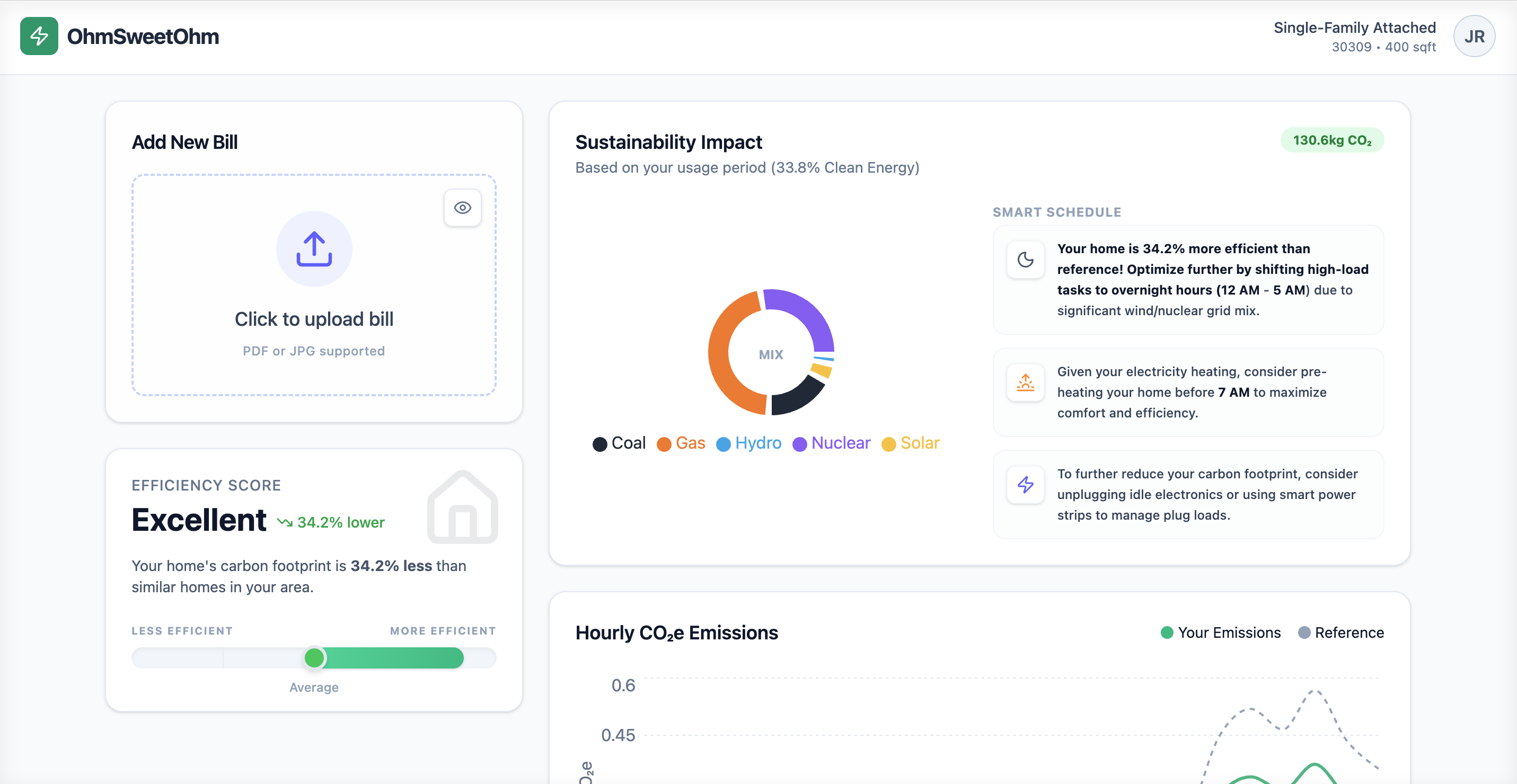Toggle the eye preview button
The image size is (1517, 784).
462,208
